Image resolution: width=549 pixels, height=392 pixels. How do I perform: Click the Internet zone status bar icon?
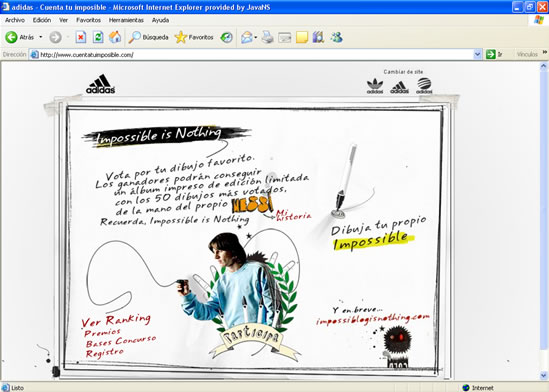tap(466, 387)
